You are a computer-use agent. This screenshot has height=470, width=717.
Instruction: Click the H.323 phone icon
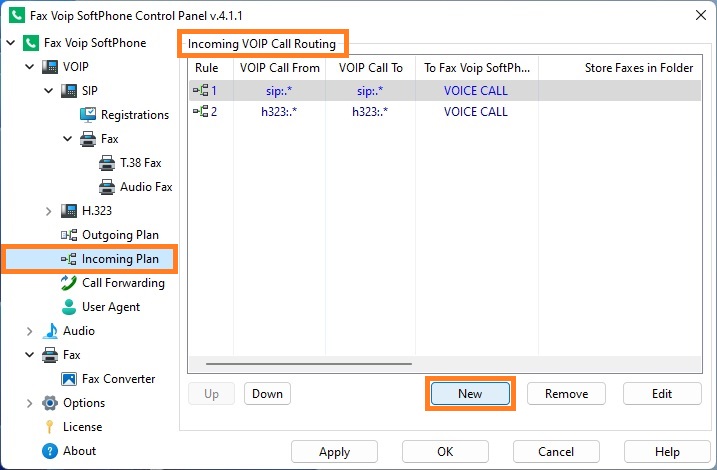(x=69, y=211)
